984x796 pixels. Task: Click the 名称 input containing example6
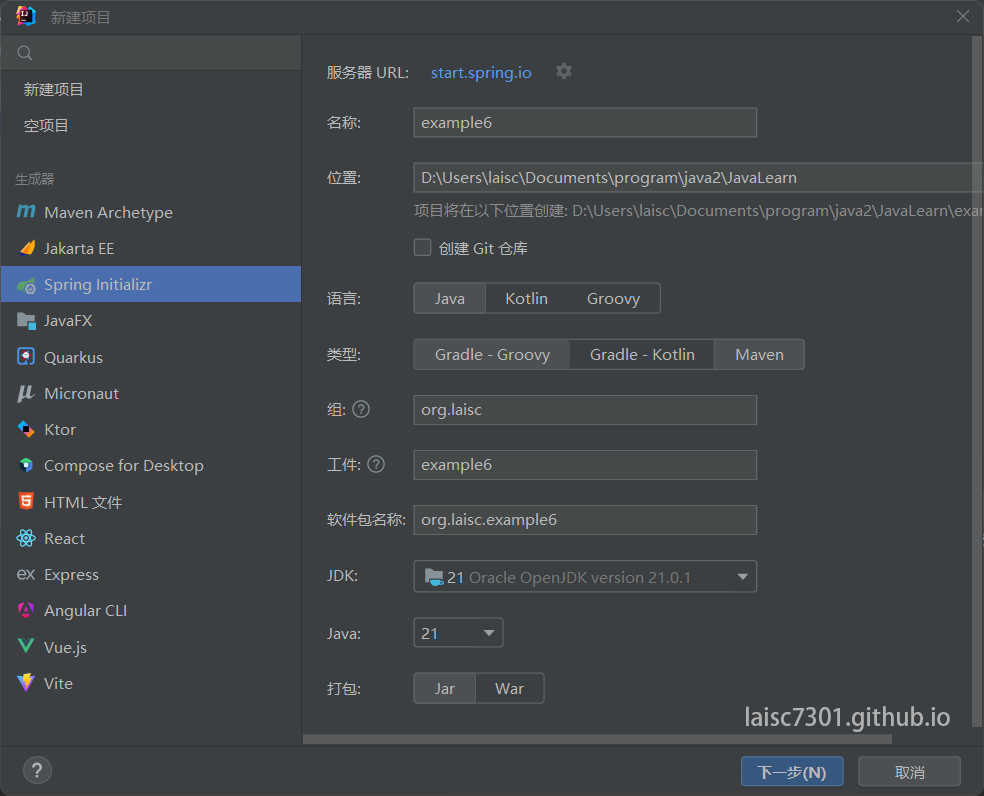(585, 122)
